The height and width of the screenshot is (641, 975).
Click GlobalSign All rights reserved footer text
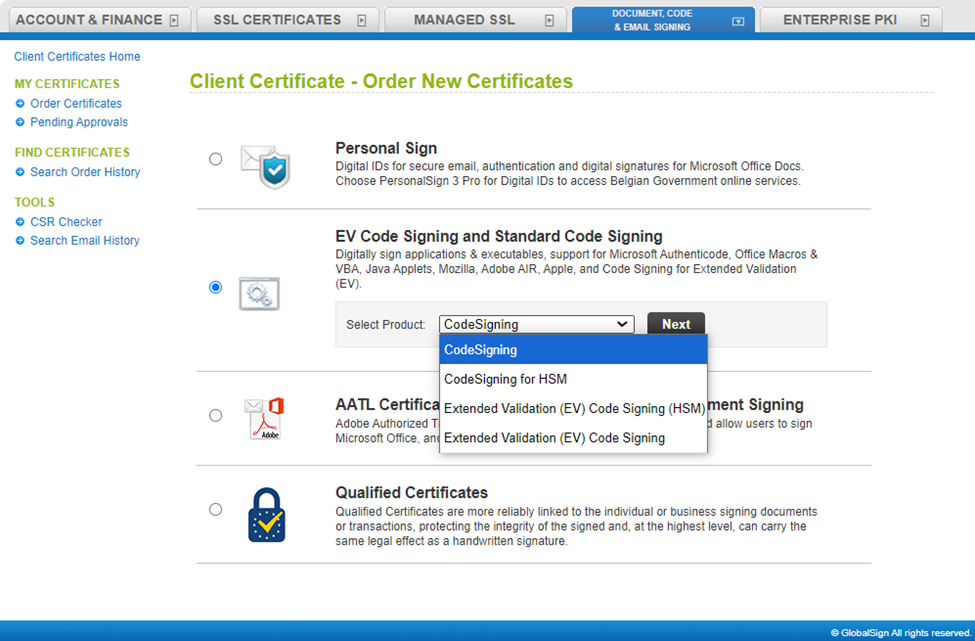point(901,633)
